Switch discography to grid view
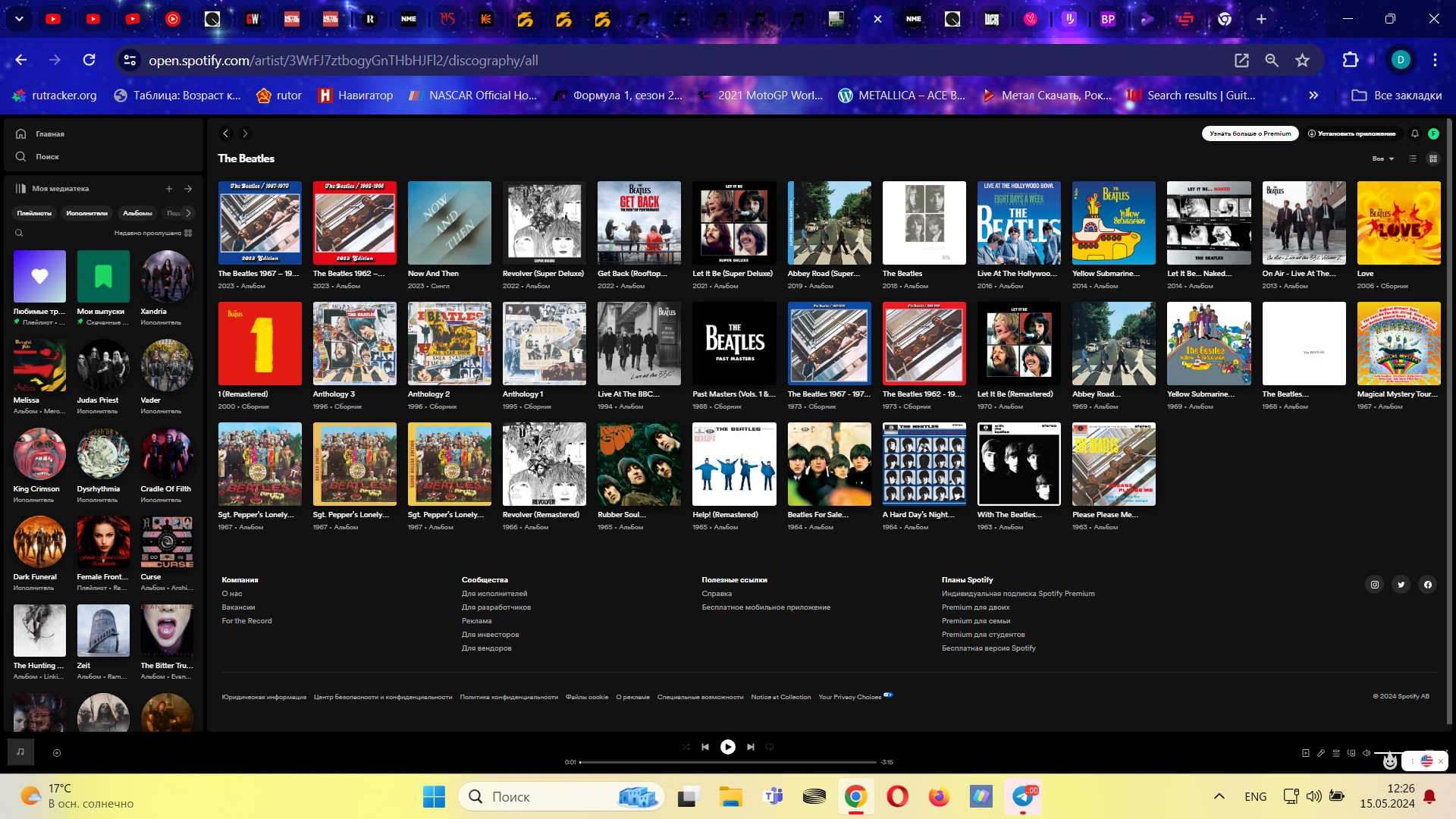Screen dimensions: 1456x819 (x=1433, y=158)
